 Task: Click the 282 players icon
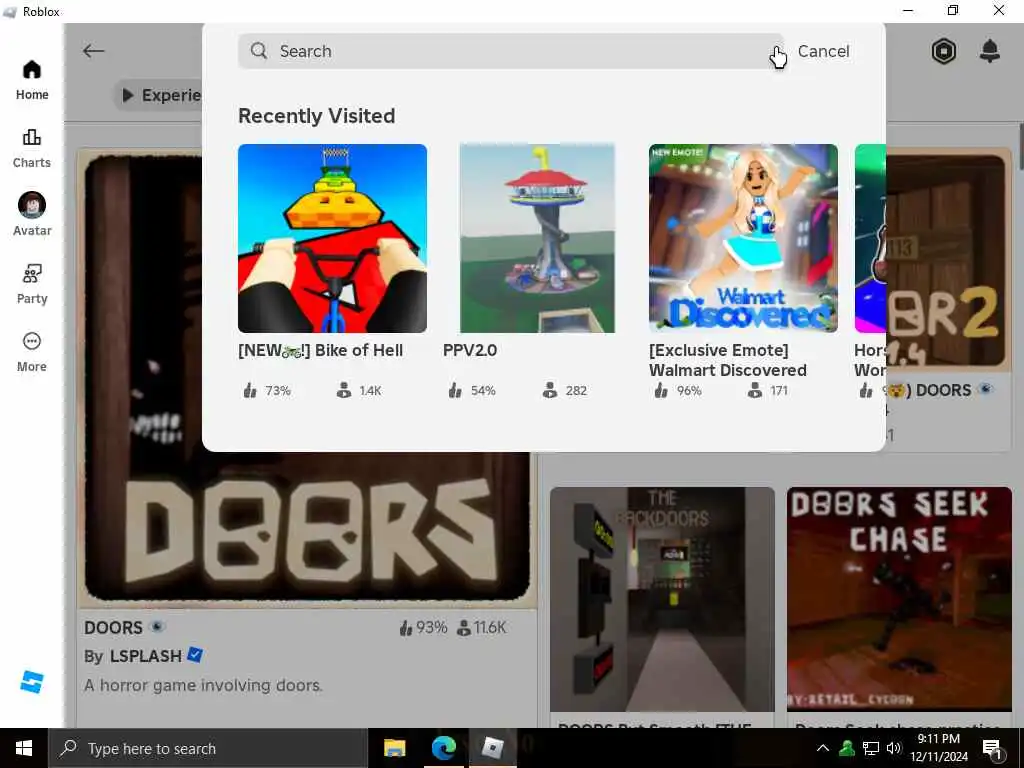pyautogui.click(x=550, y=391)
